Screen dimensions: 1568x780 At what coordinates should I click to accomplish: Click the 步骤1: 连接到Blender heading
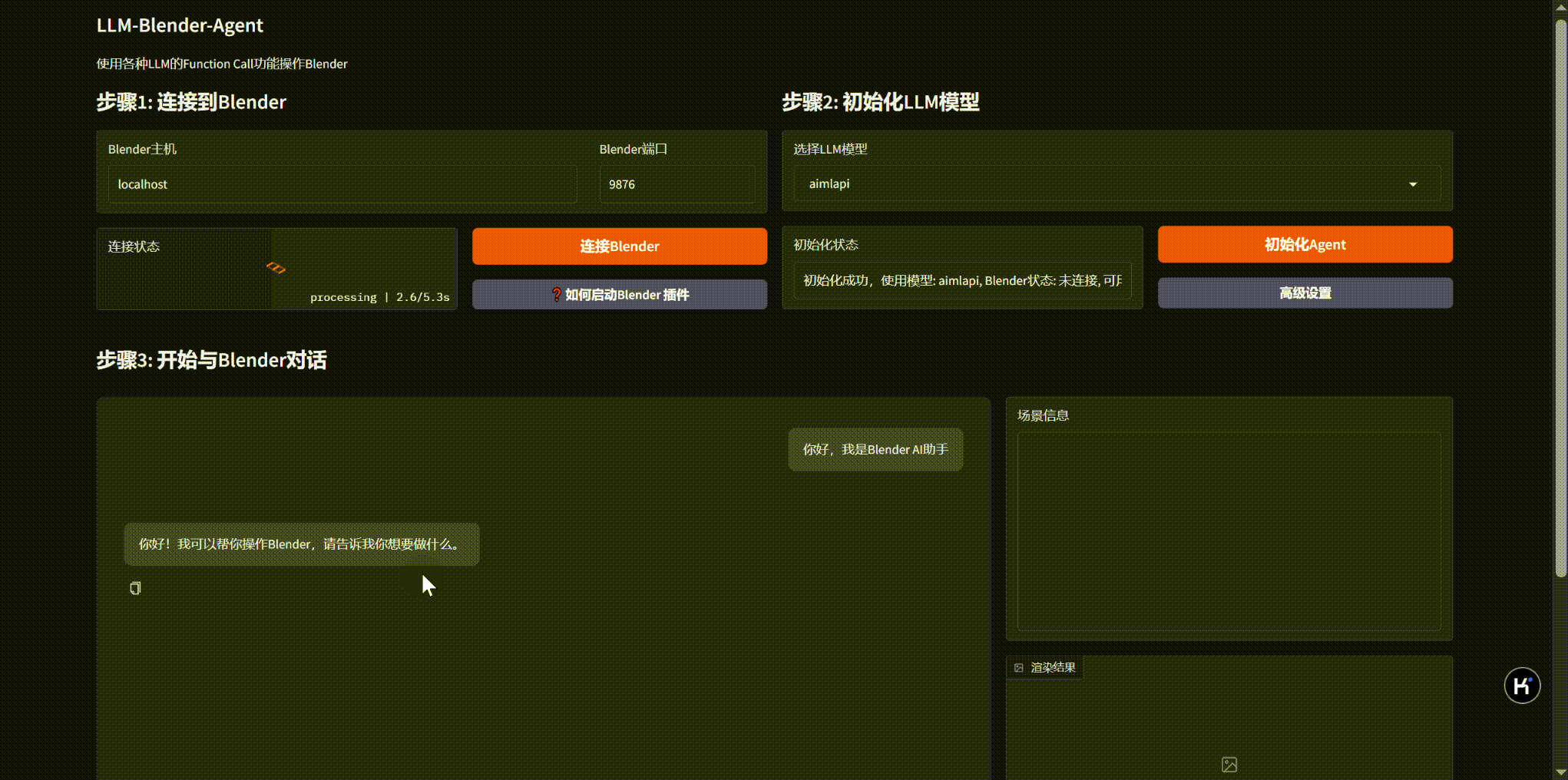click(191, 102)
